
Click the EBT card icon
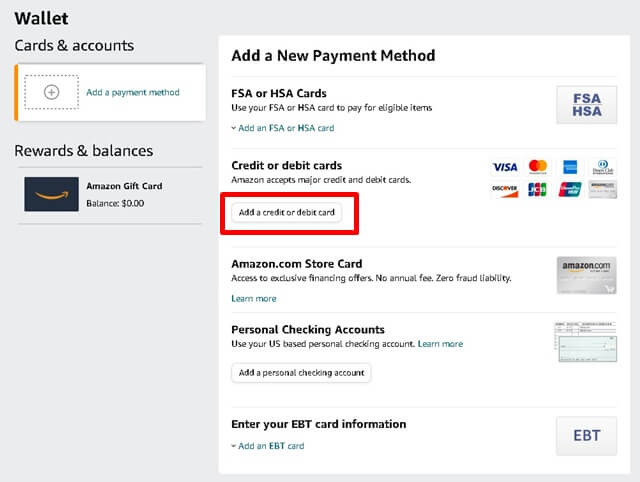click(586, 436)
